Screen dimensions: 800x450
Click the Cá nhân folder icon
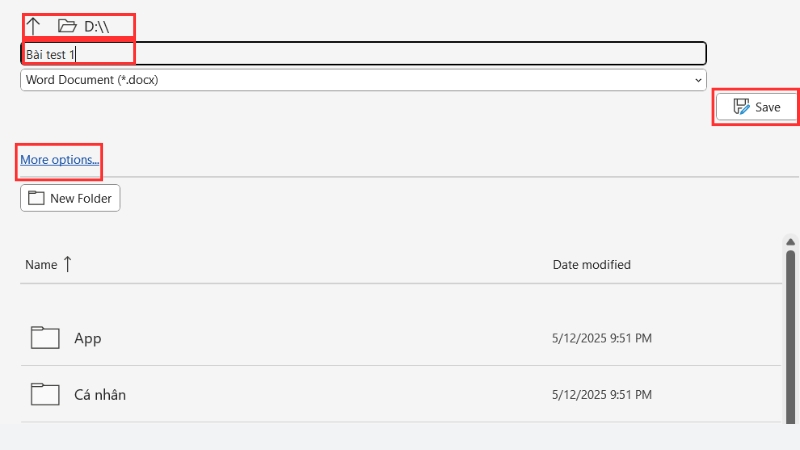click(x=45, y=394)
